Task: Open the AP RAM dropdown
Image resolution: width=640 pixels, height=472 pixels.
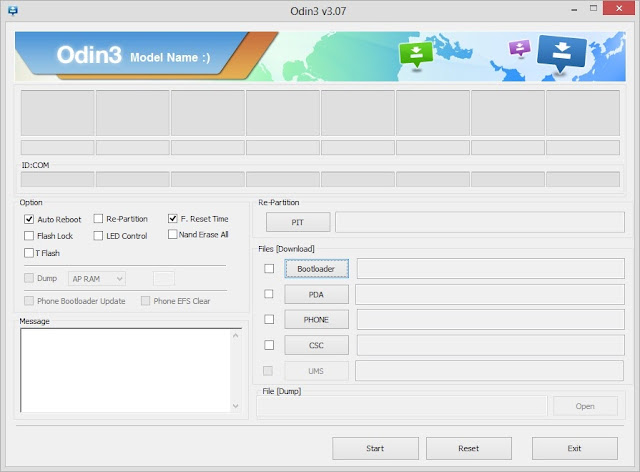Action: click(97, 278)
